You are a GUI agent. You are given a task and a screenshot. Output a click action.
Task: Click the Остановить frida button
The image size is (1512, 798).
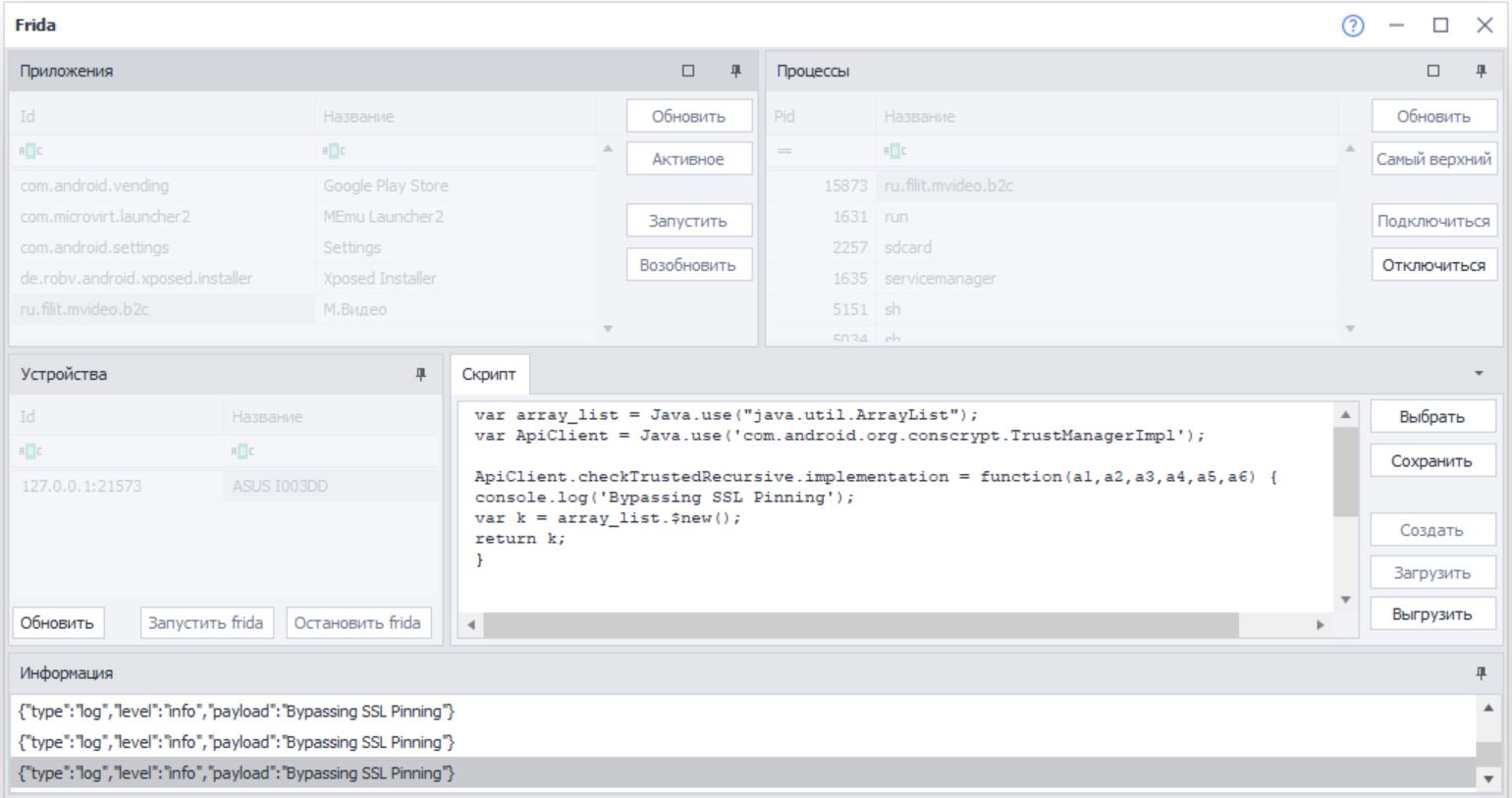coord(358,622)
